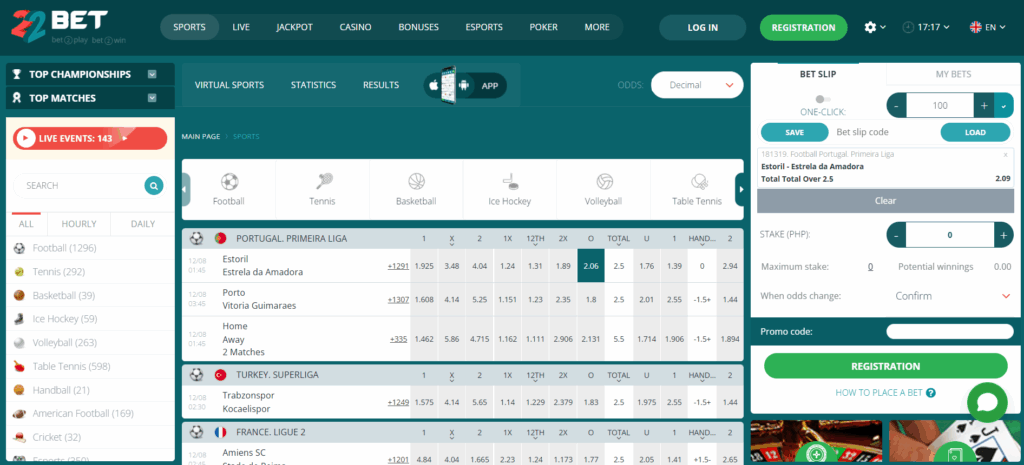The height and width of the screenshot is (465, 1024).
Task: Click the Top Matches icon
Action: click(18, 98)
